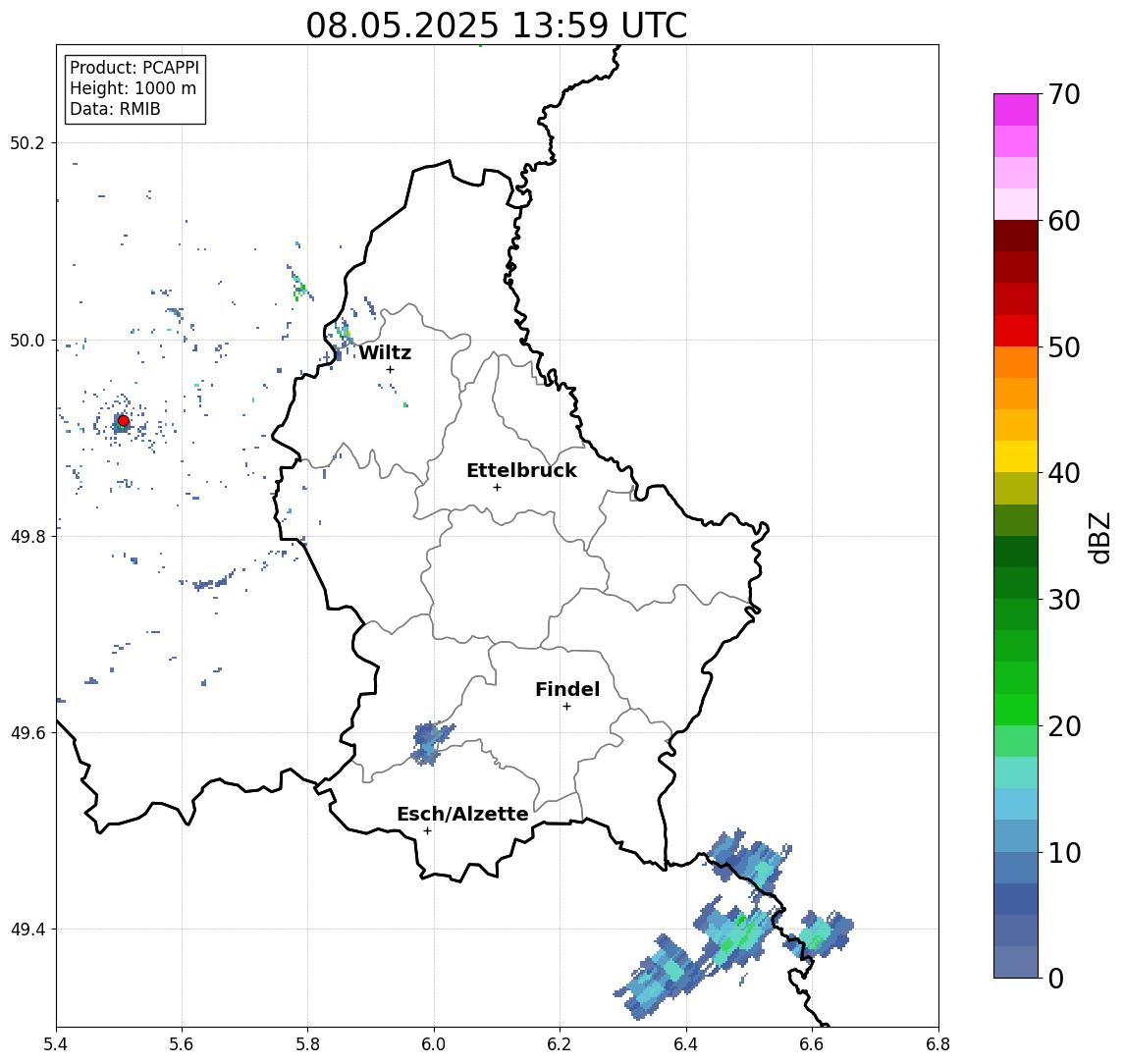The image size is (1124, 1064).
Task: Select the Esch/Alzette label text
Action: pos(462,814)
